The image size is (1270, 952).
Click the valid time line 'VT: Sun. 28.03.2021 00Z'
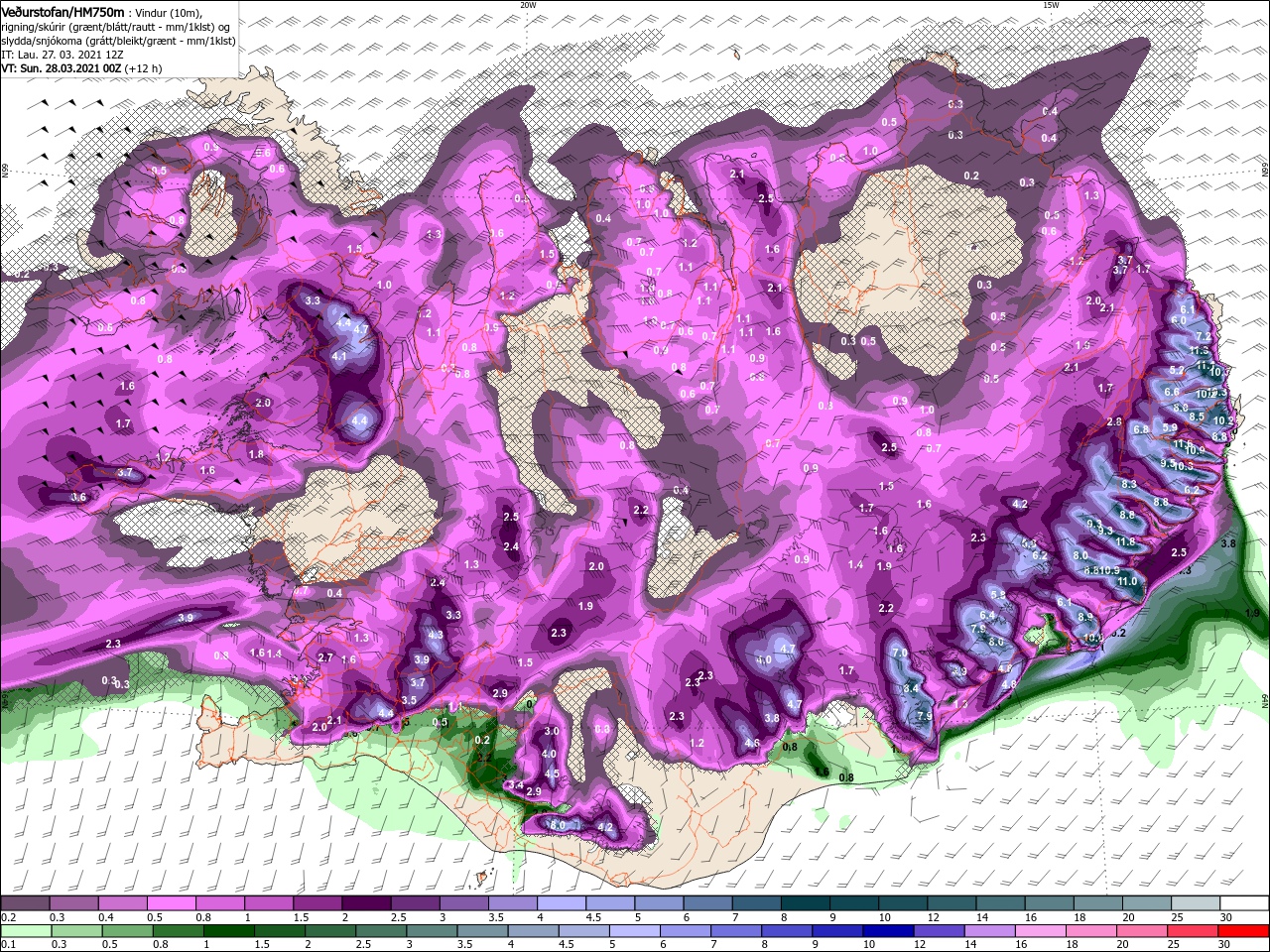tap(60, 68)
